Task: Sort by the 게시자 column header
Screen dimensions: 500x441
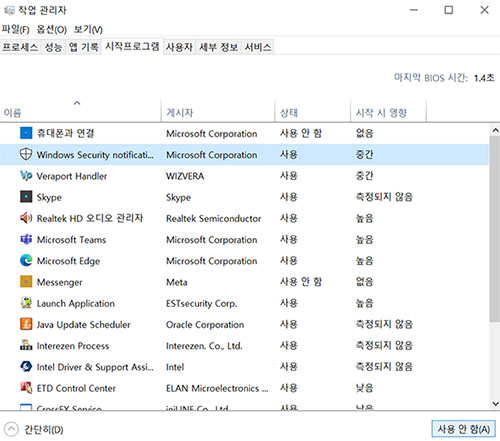Action: 218,111
